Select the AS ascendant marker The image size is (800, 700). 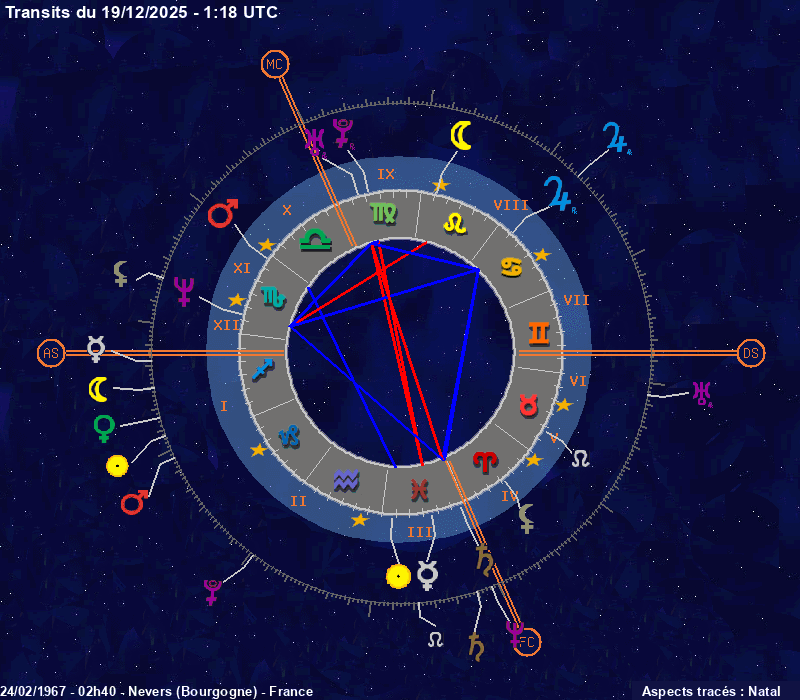click(x=51, y=353)
